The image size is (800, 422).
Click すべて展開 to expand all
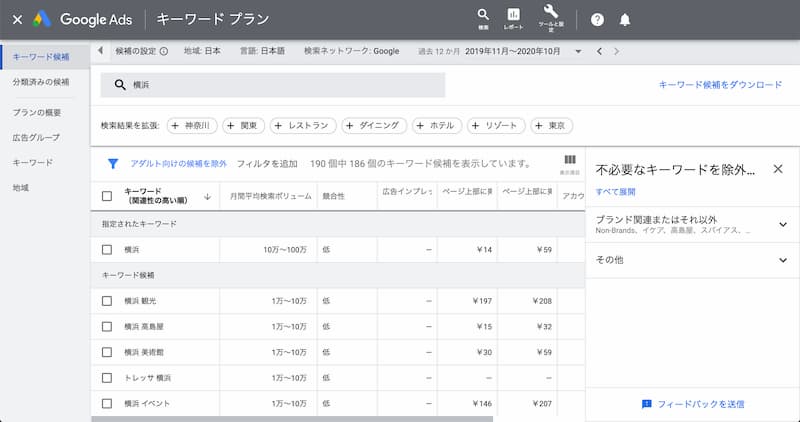point(615,192)
